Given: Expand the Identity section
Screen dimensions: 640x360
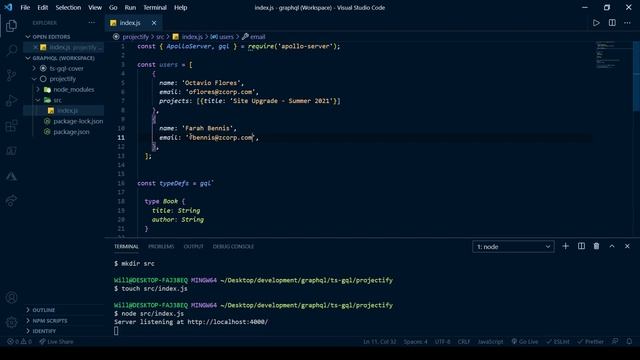Looking at the screenshot, I should tap(64, 331).
